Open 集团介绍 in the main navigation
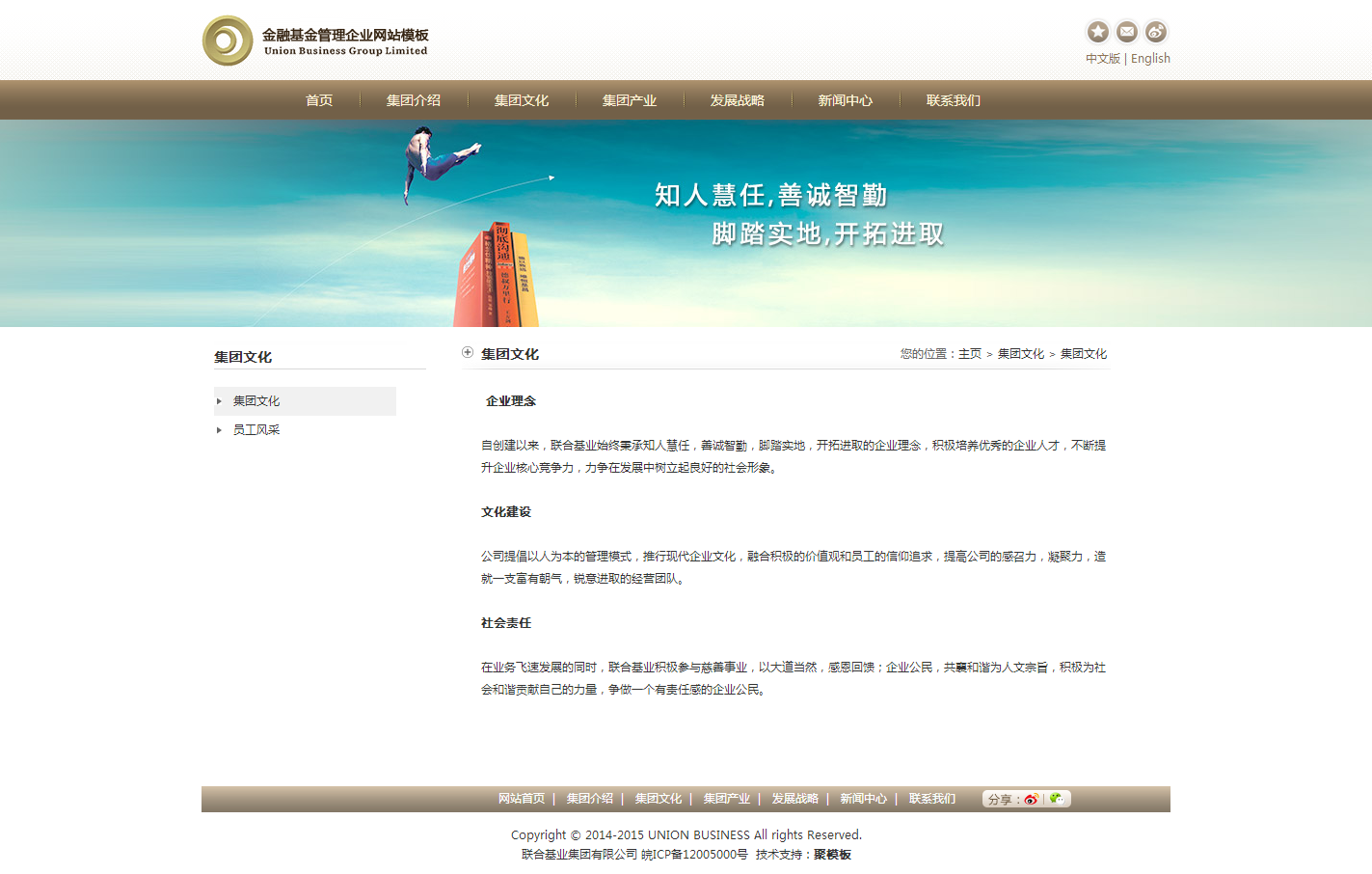1372x874 pixels. pos(414,100)
